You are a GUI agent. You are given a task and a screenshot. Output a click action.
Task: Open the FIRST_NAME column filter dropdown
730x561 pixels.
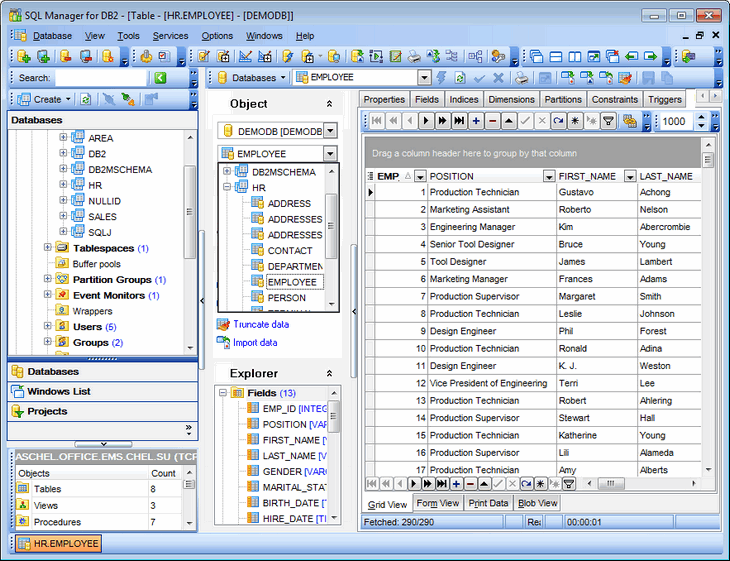pos(630,176)
